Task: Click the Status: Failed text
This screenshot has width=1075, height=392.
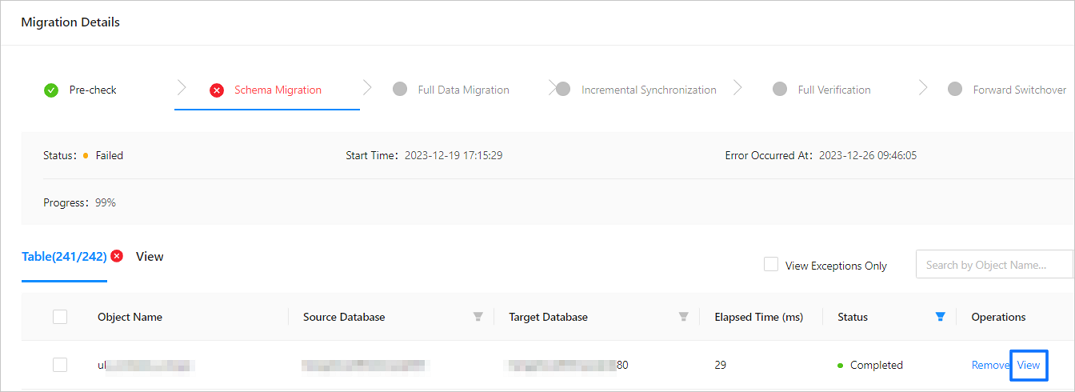Action: pos(83,156)
